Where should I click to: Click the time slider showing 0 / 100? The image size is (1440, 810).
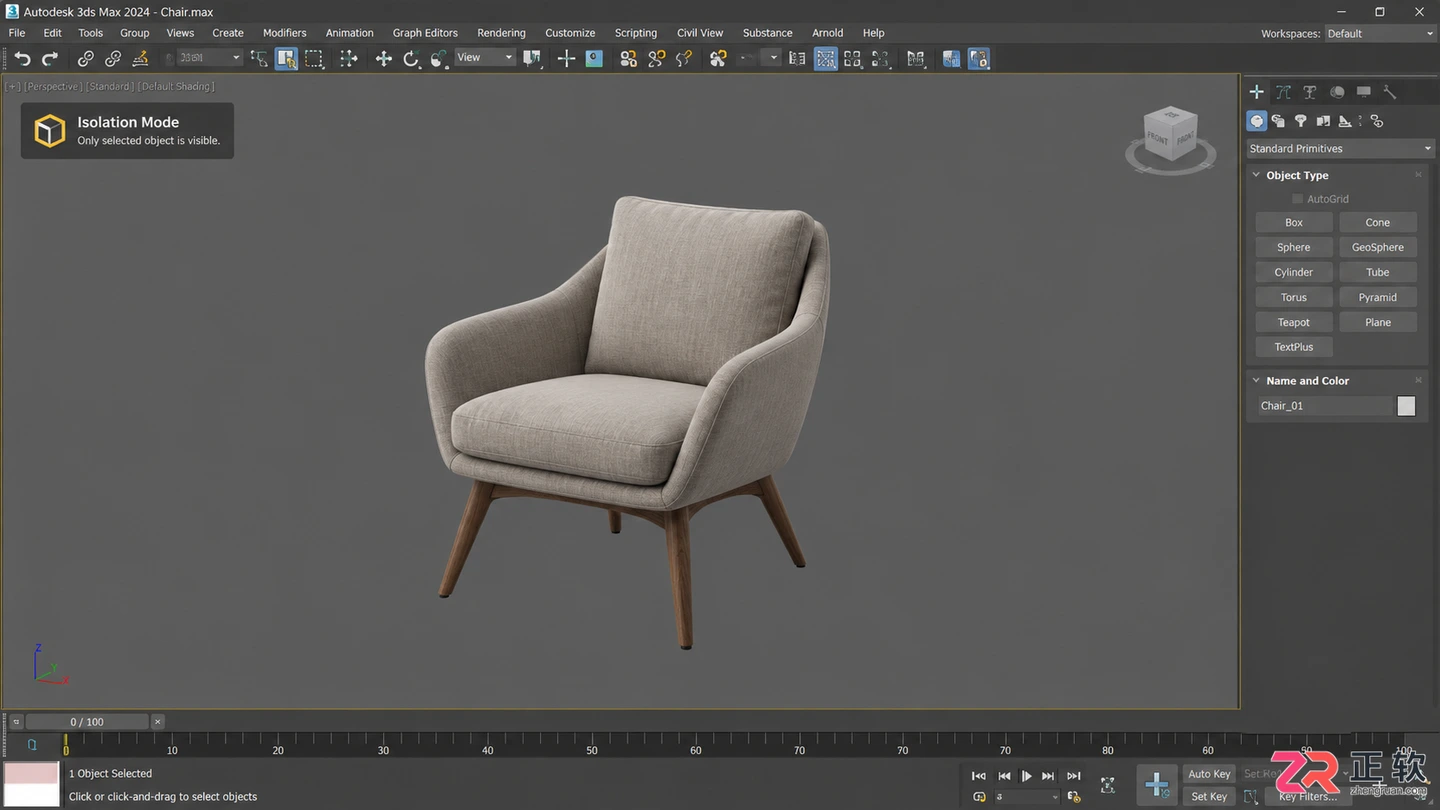pos(87,722)
